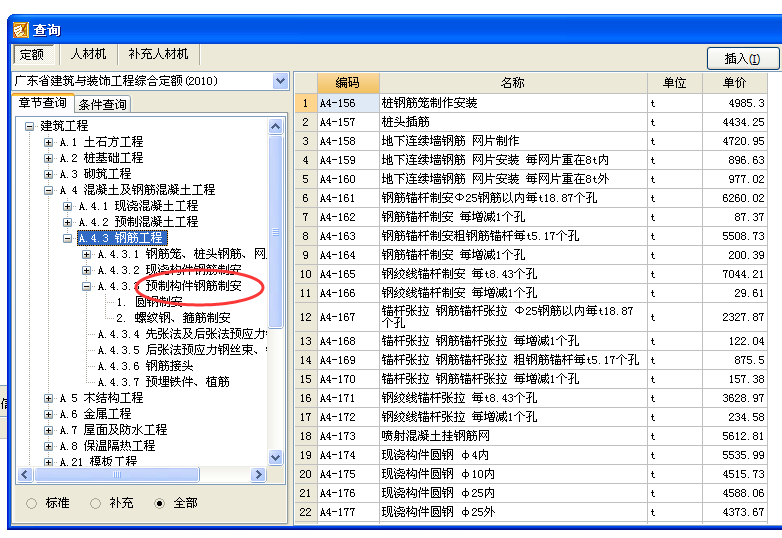Expand the A.4.3.1 钢筋笼 node
The height and width of the screenshot is (538, 782).
pos(86,254)
